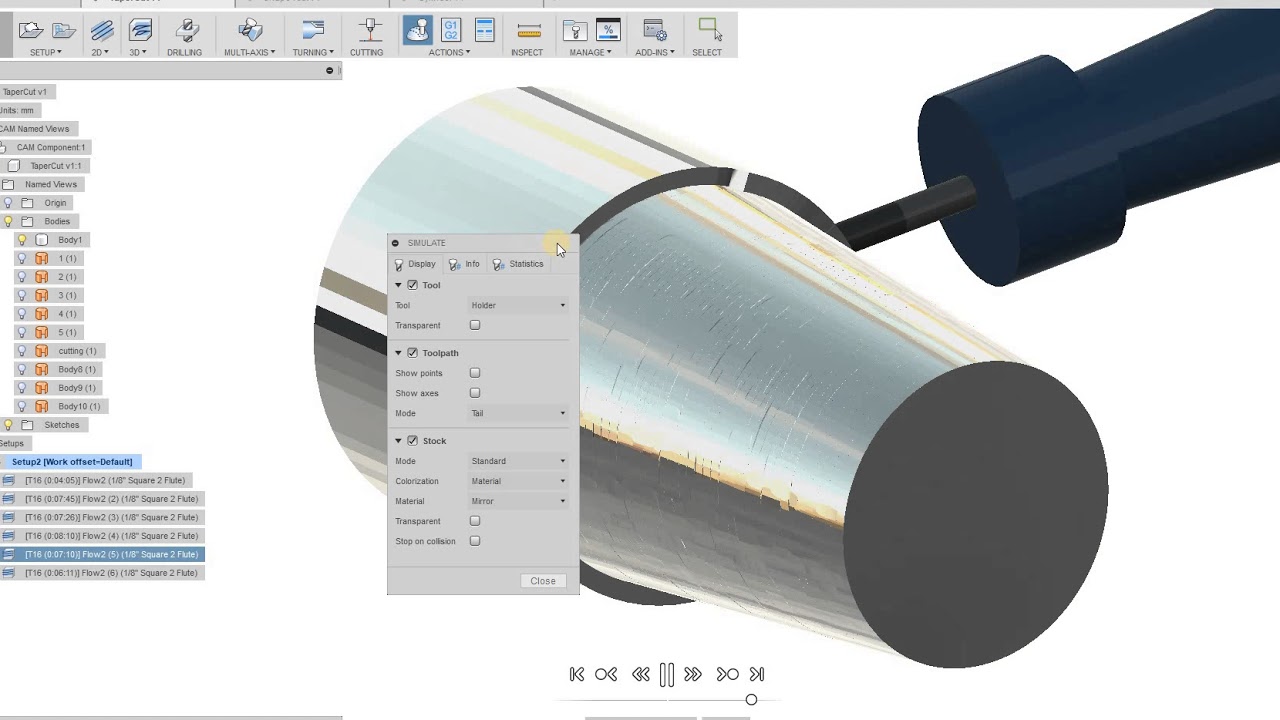
Task: Click the New Folder setup icon
Action: point(64,30)
